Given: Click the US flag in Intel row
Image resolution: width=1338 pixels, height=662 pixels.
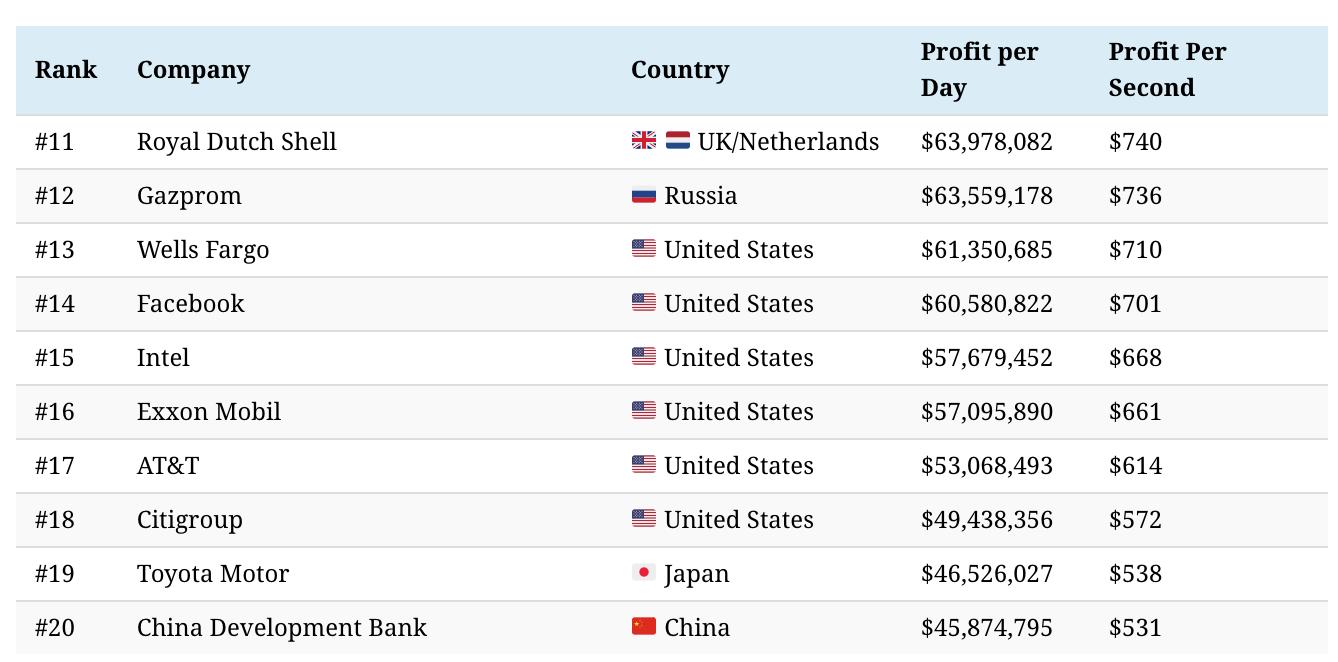Looking at the screenshot, I should pos(644,357).
